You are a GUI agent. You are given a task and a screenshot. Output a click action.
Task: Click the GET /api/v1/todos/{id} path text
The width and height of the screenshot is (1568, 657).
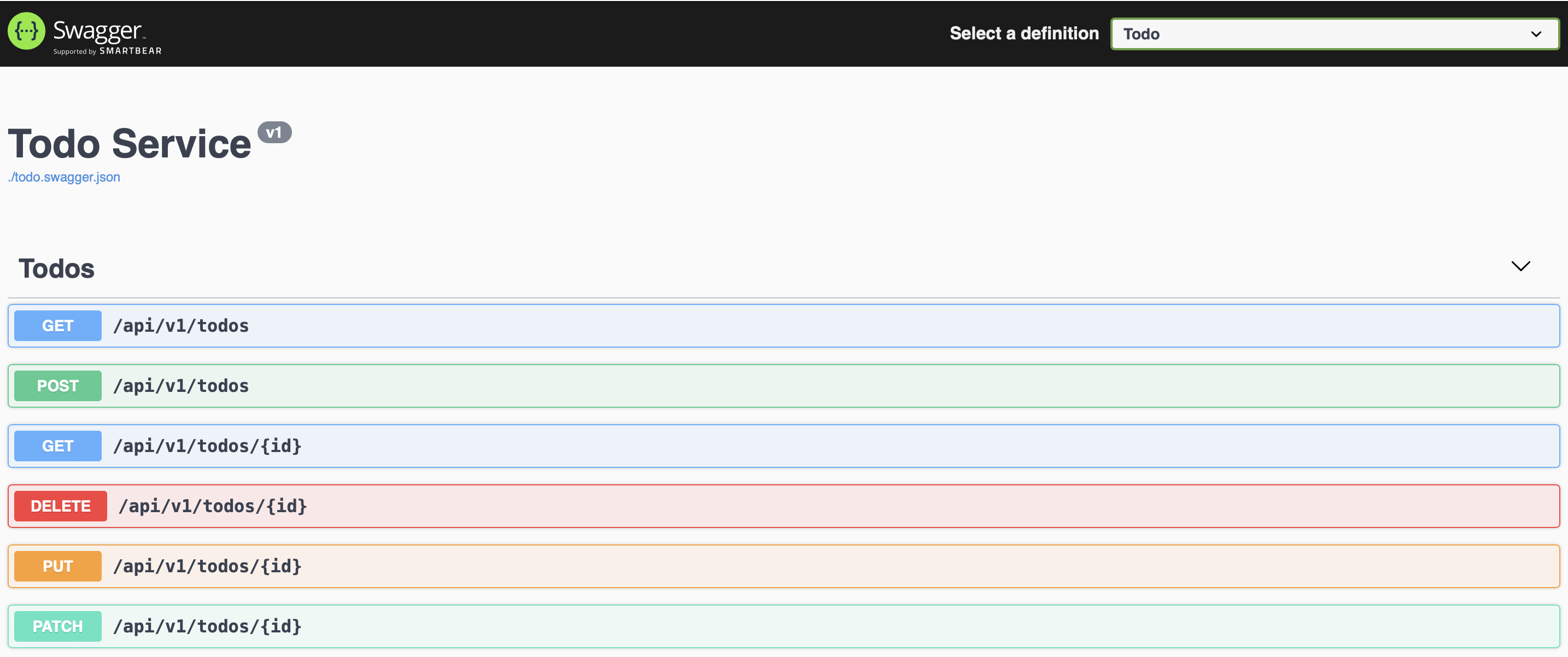click(x=207, y=446)
